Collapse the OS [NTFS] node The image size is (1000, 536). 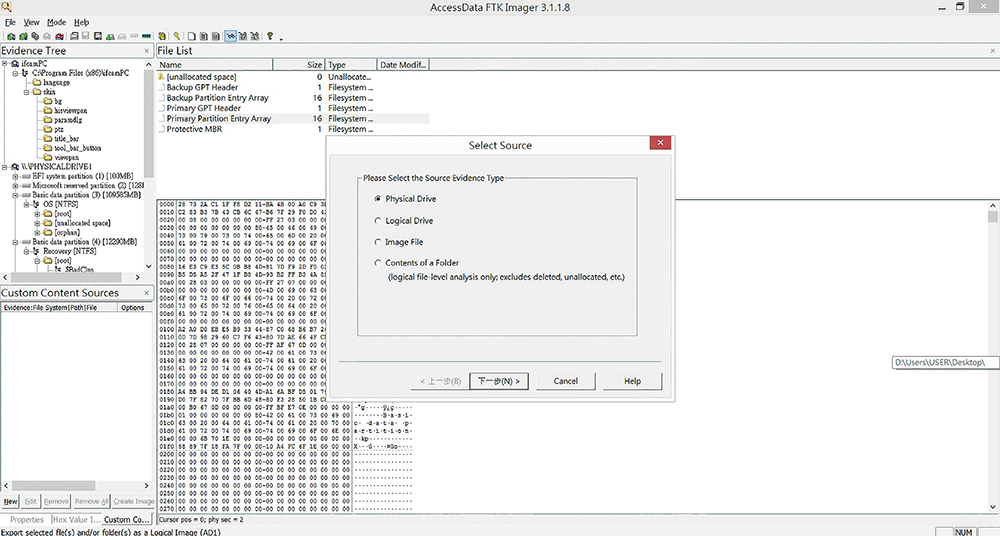point(27,204)
